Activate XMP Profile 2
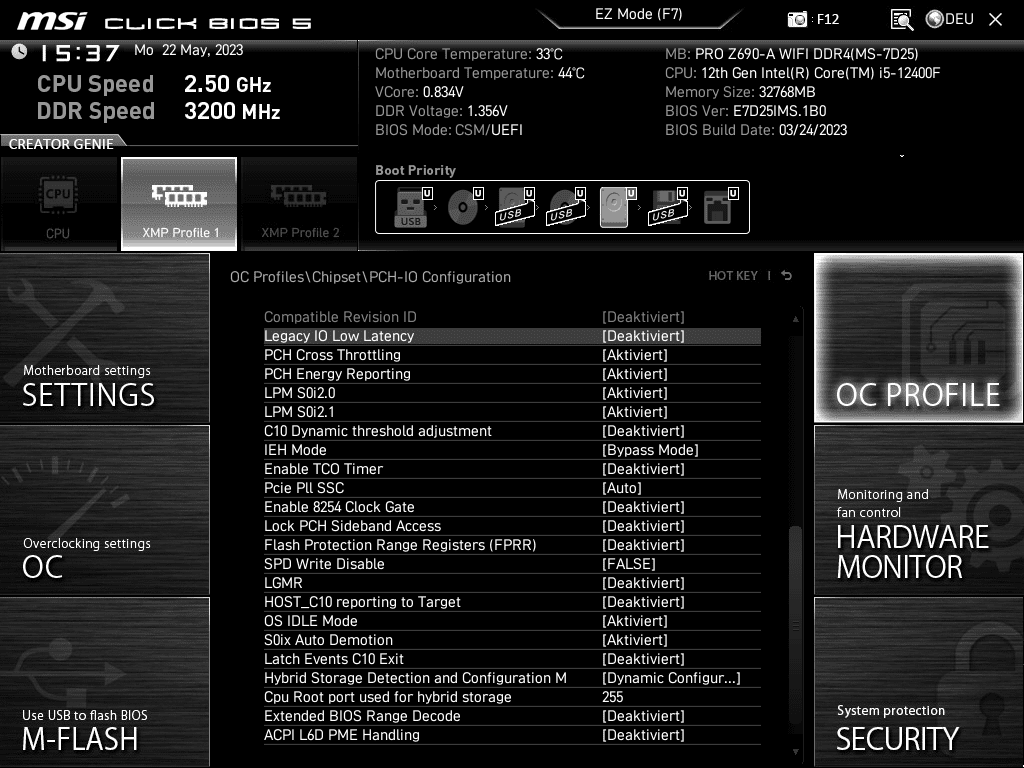This screenshot has width=1024, height=768. tap(300, 204)
